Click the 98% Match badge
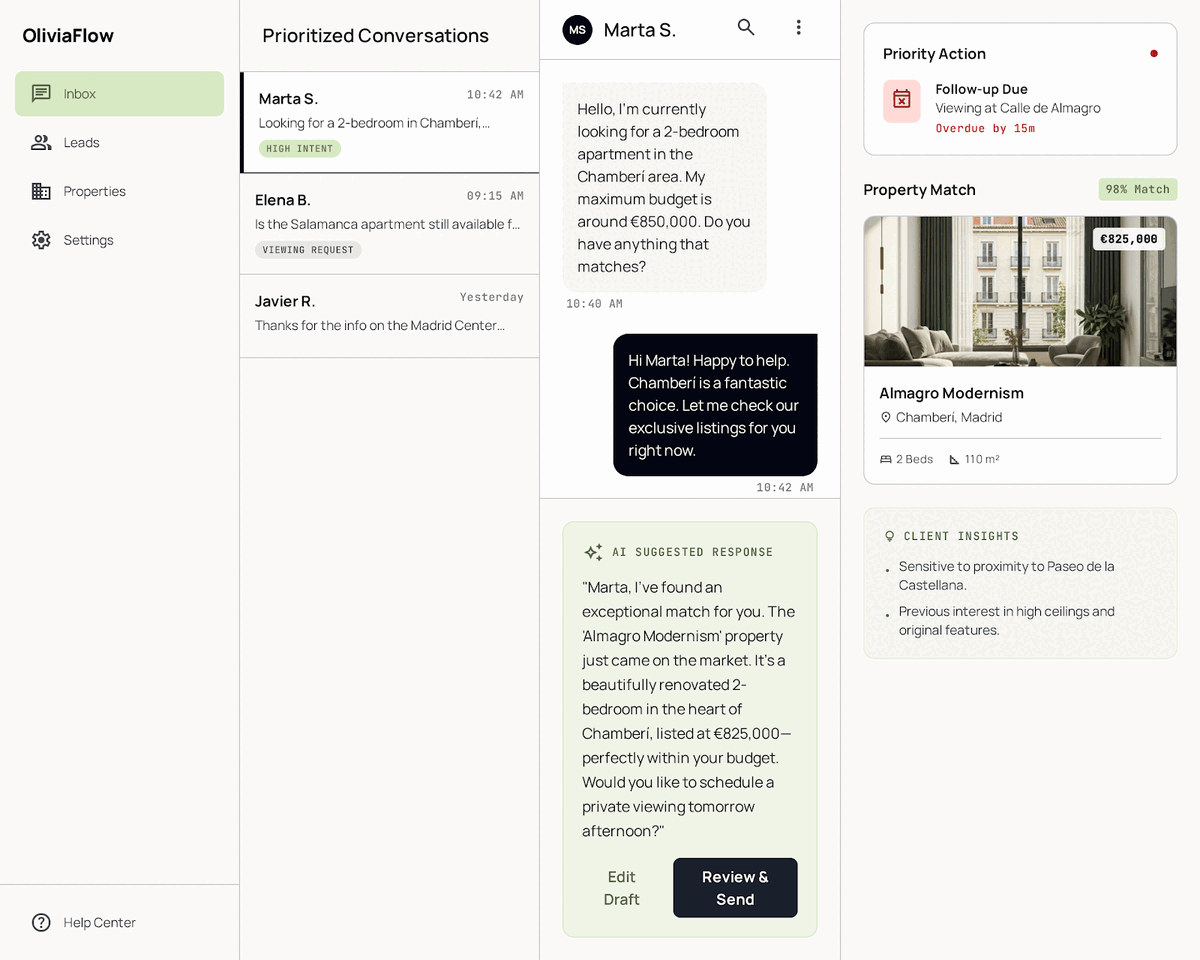Image resolution: width=1200 pixels, height=960 pixels. (1138, 189)
